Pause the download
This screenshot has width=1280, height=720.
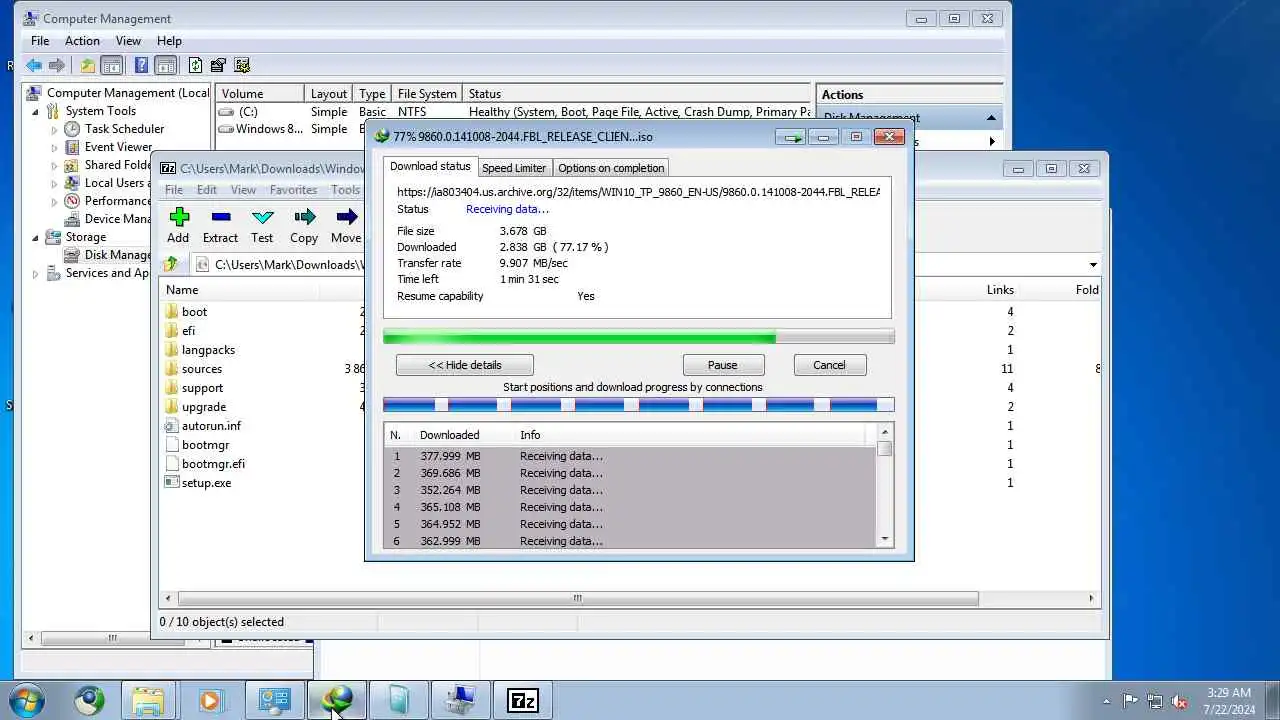pyautogui.click(x=723, y=365)
